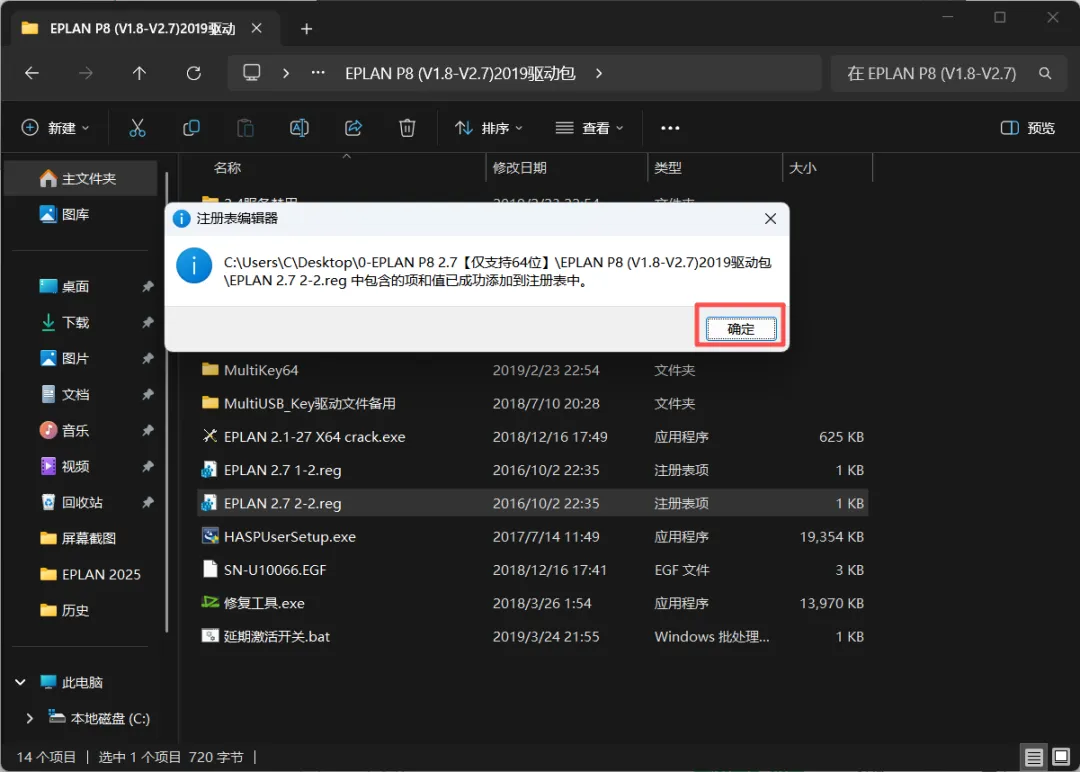The width and height of the screenshot is (1080, 772).
Task: Expand 本地磁盘 (C:) tree node
Action: [x=29, y=718]
